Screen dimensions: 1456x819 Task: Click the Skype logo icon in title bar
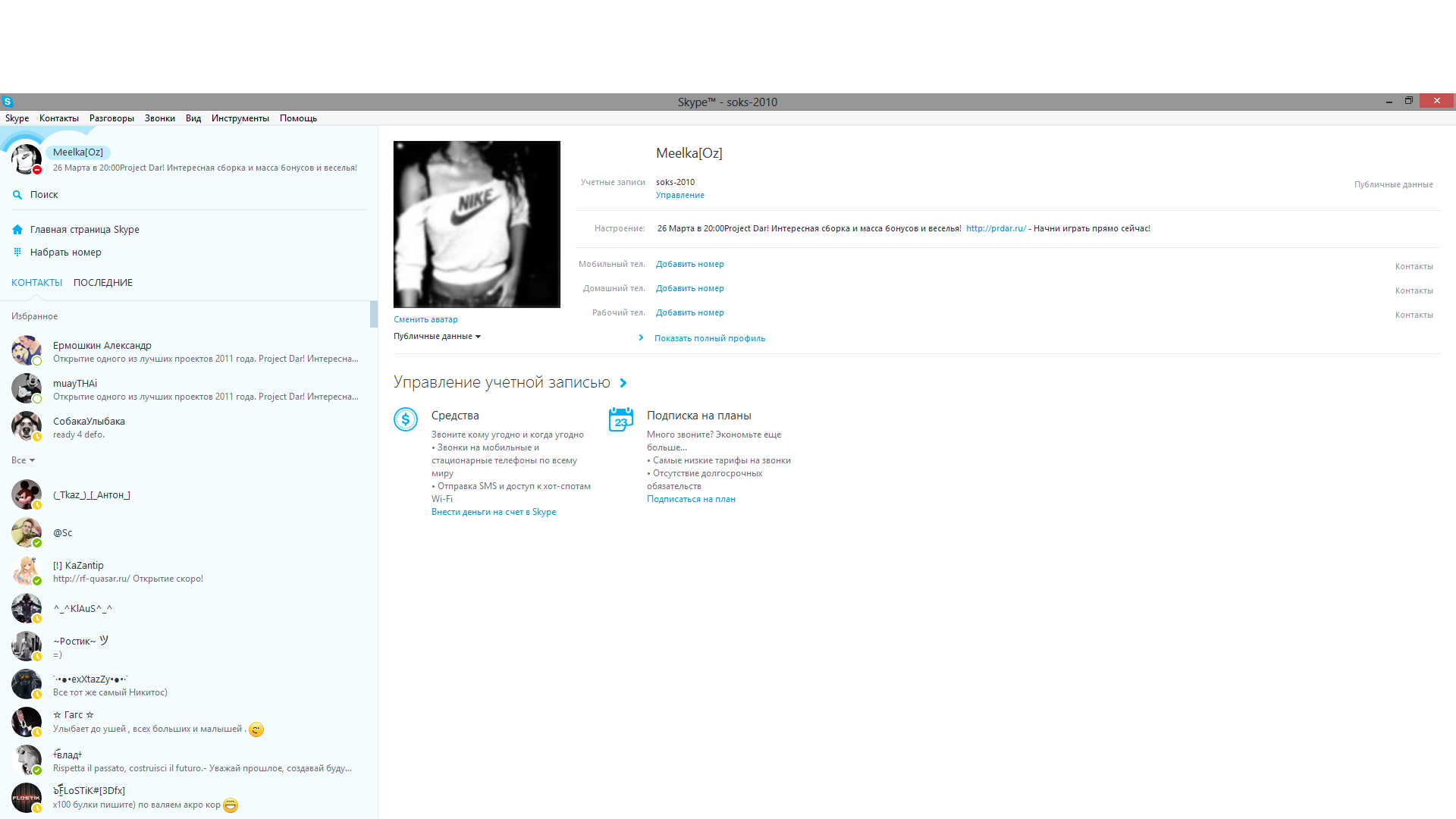coord(8,102)
